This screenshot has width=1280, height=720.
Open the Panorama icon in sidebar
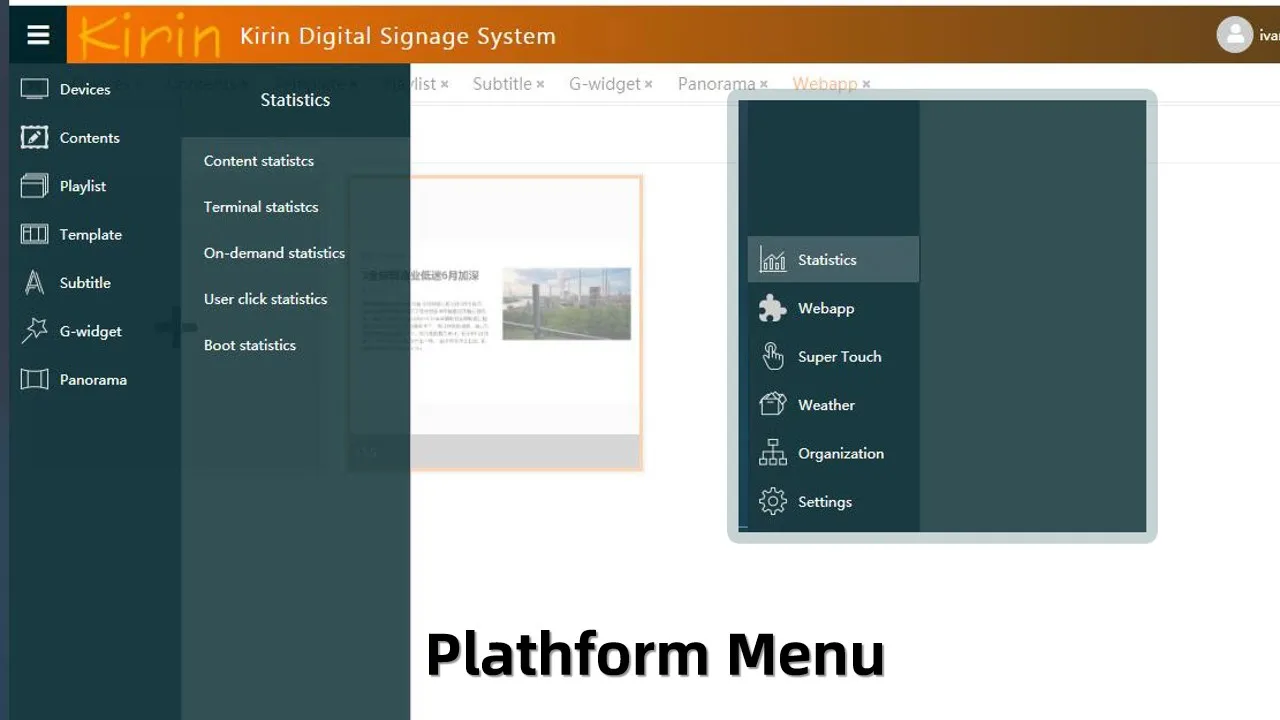coord(35,380)
